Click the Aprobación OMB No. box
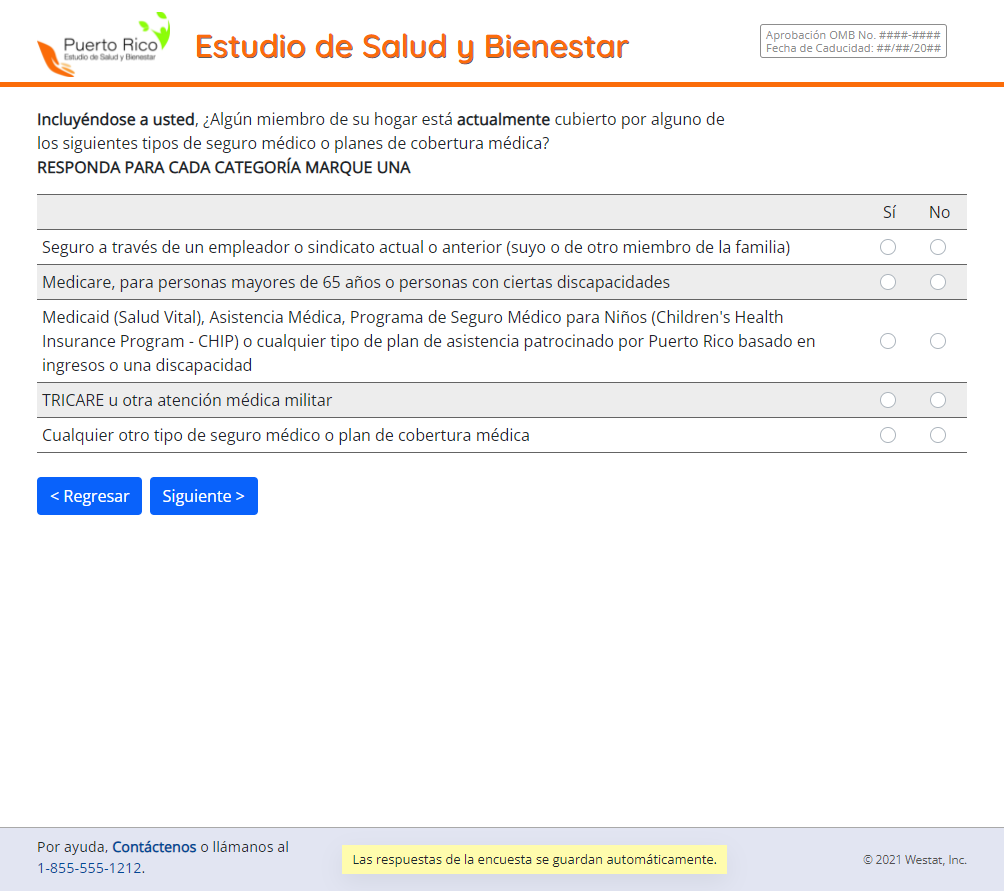The image size is (1004, 891). (853, 42)
